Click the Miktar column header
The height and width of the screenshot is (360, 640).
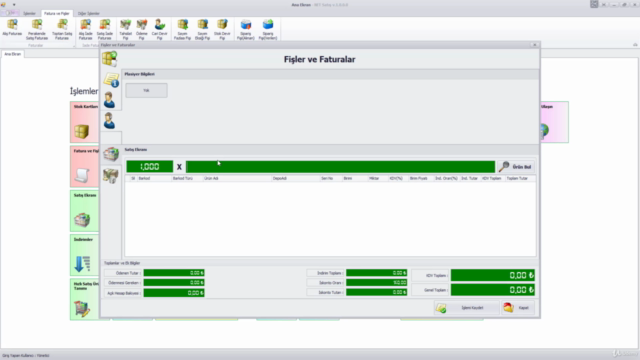click(378, 178)
